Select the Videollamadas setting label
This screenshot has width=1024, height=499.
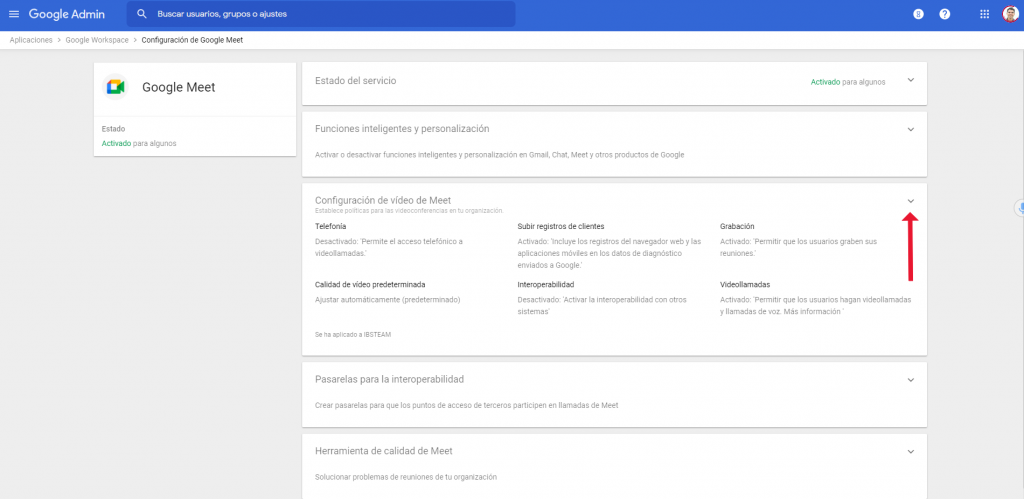[745, 285]
